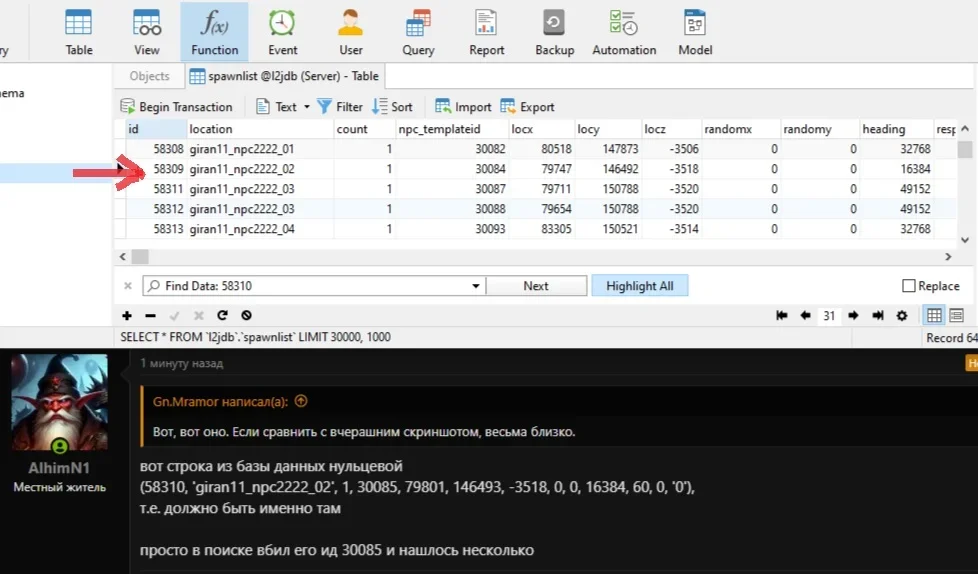Open the AlhimN1 avatar image
This screenshot has height=574, width=978.
59,402
